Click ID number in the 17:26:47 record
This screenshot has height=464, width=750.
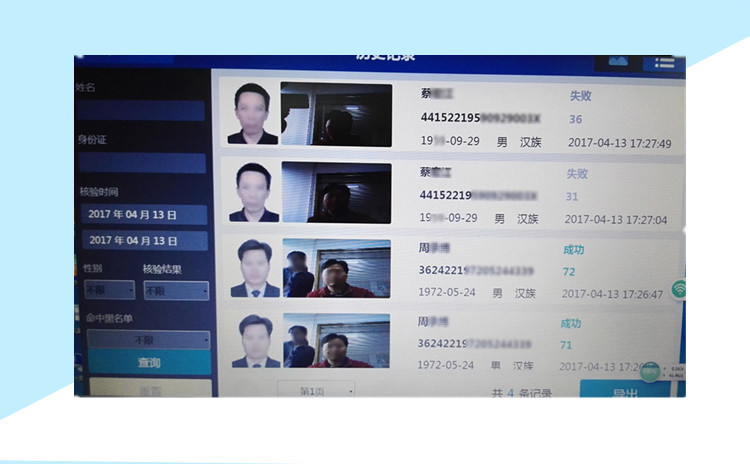tap(476, 270)
